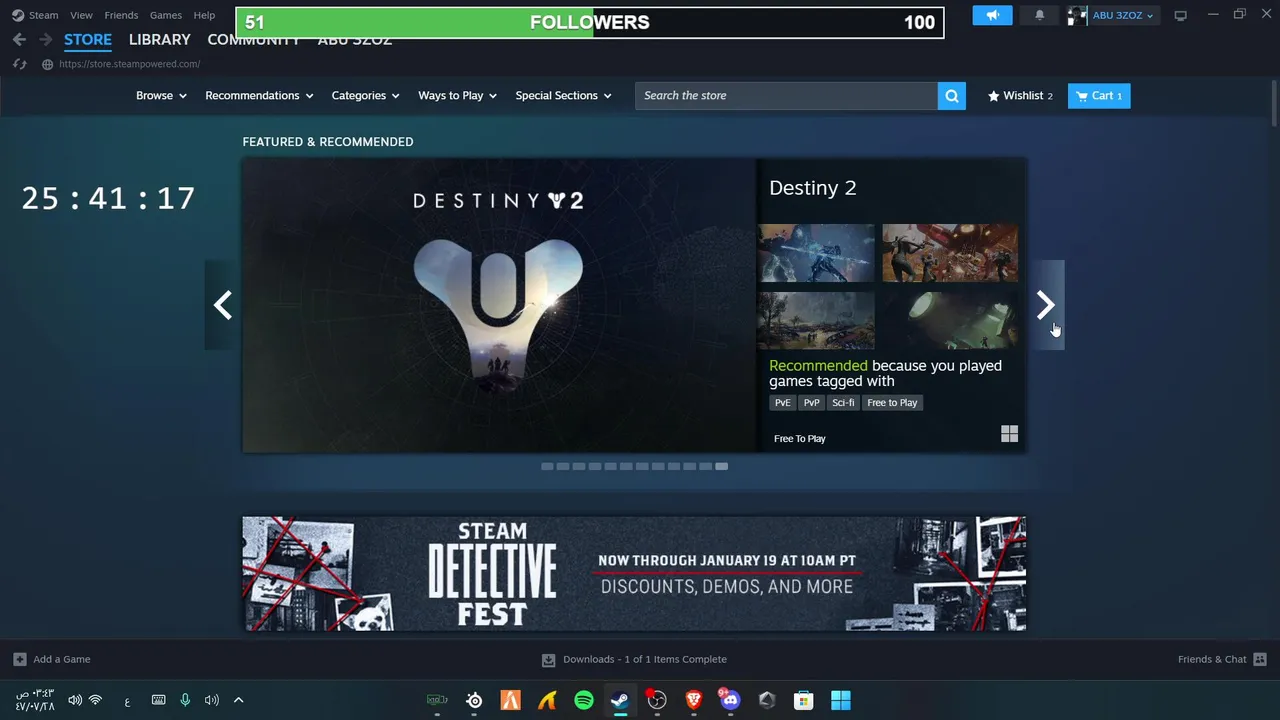
Task: Click the PvE tag
Action: click(782, 403)
